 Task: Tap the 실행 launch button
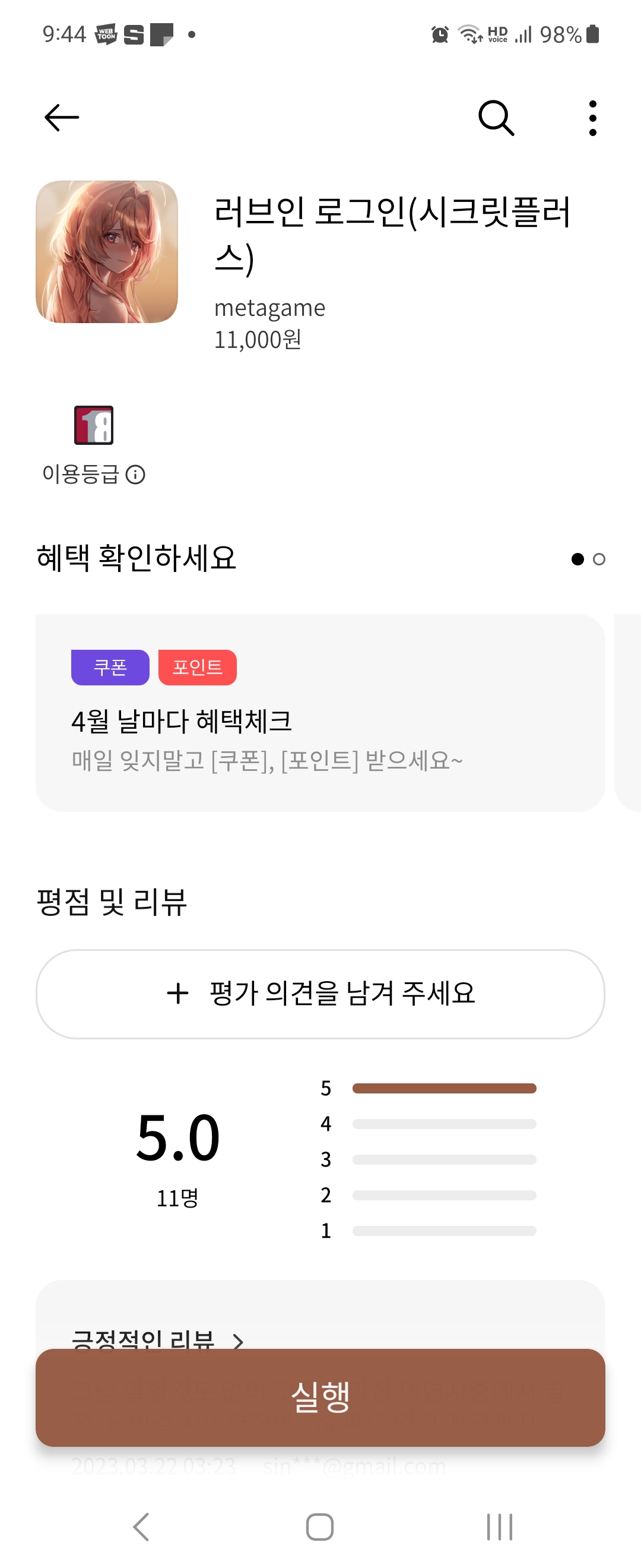pyautogui.click(x=320, y=1397)
